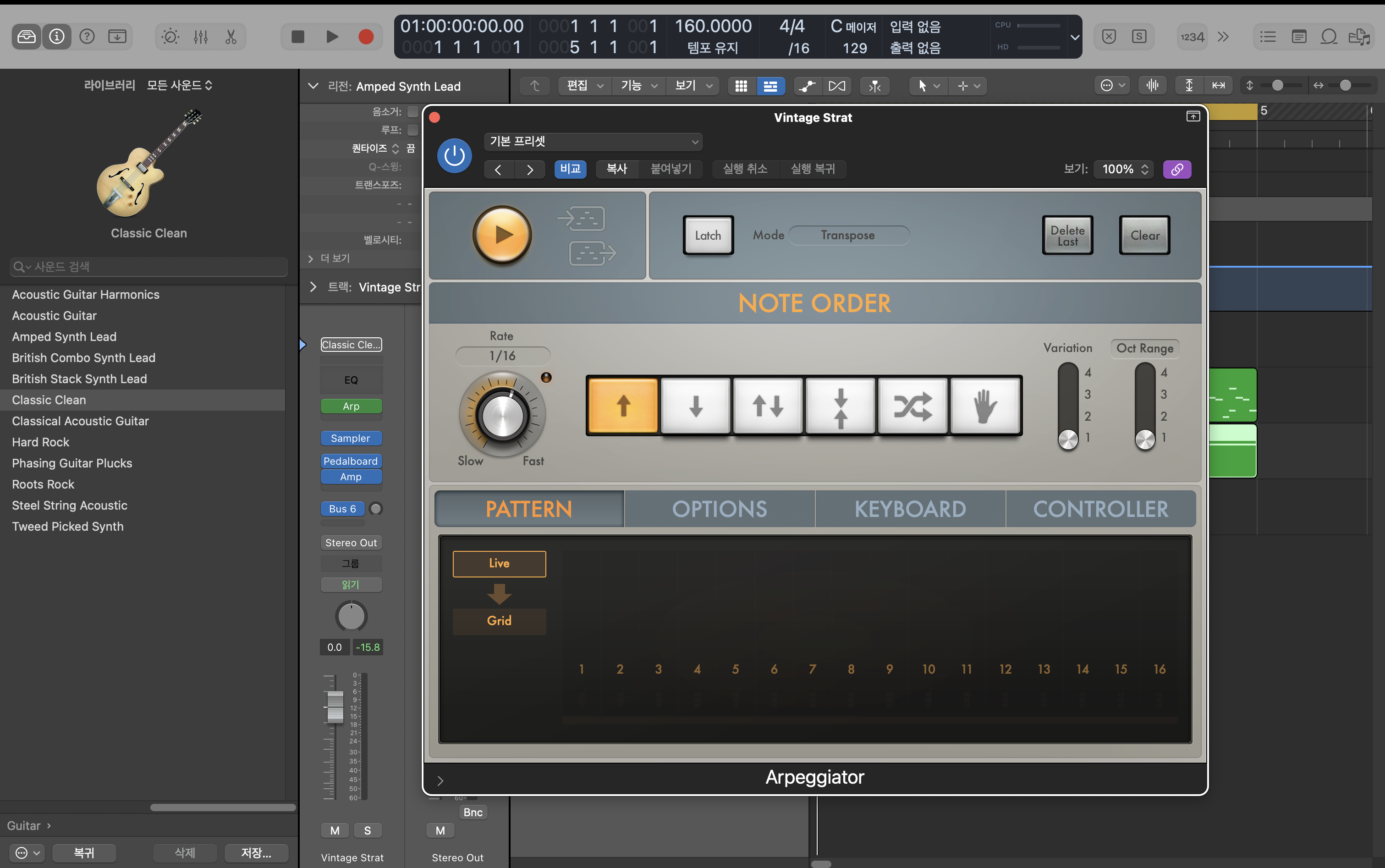
Task: Choose the up/down note order arrows
Action: tap(768, 406)
